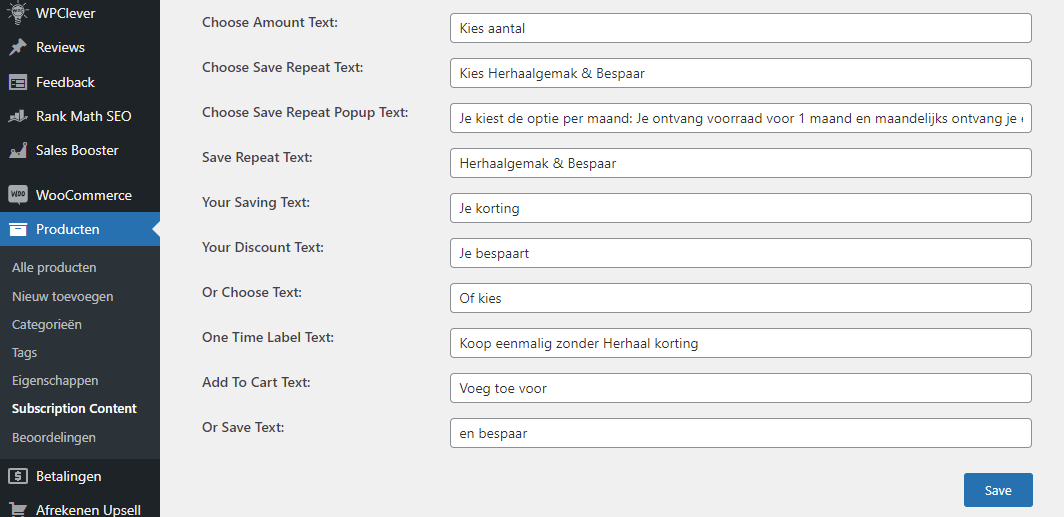
Task: Click the Reviews pin icon
Action: pyautogui.click(x=17, y=47)
